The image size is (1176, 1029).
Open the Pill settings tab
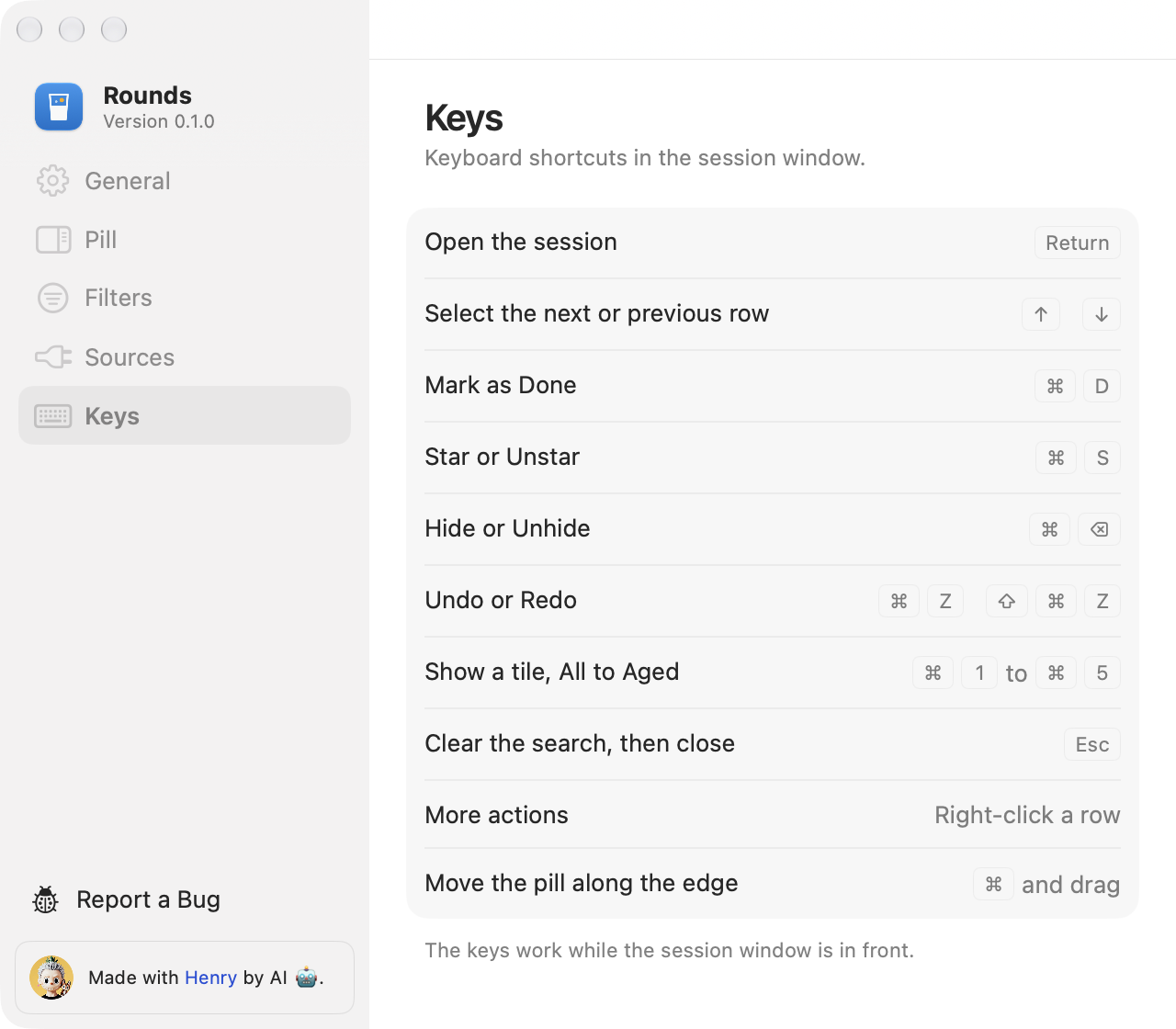coord(185,240)
